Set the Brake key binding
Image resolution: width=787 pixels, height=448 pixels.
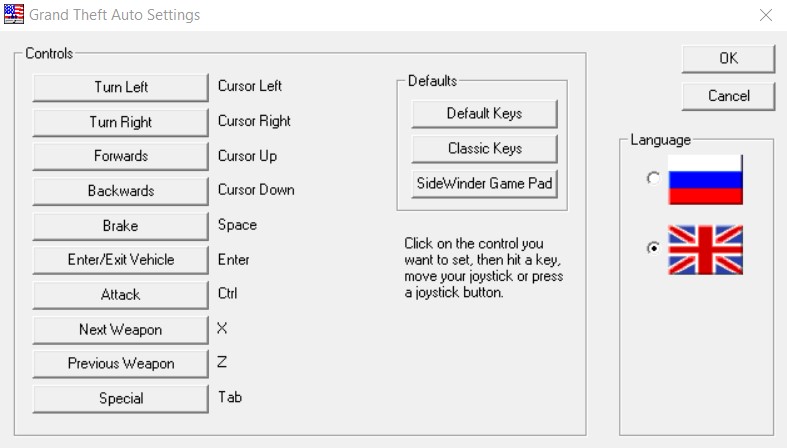pos(121,225)
